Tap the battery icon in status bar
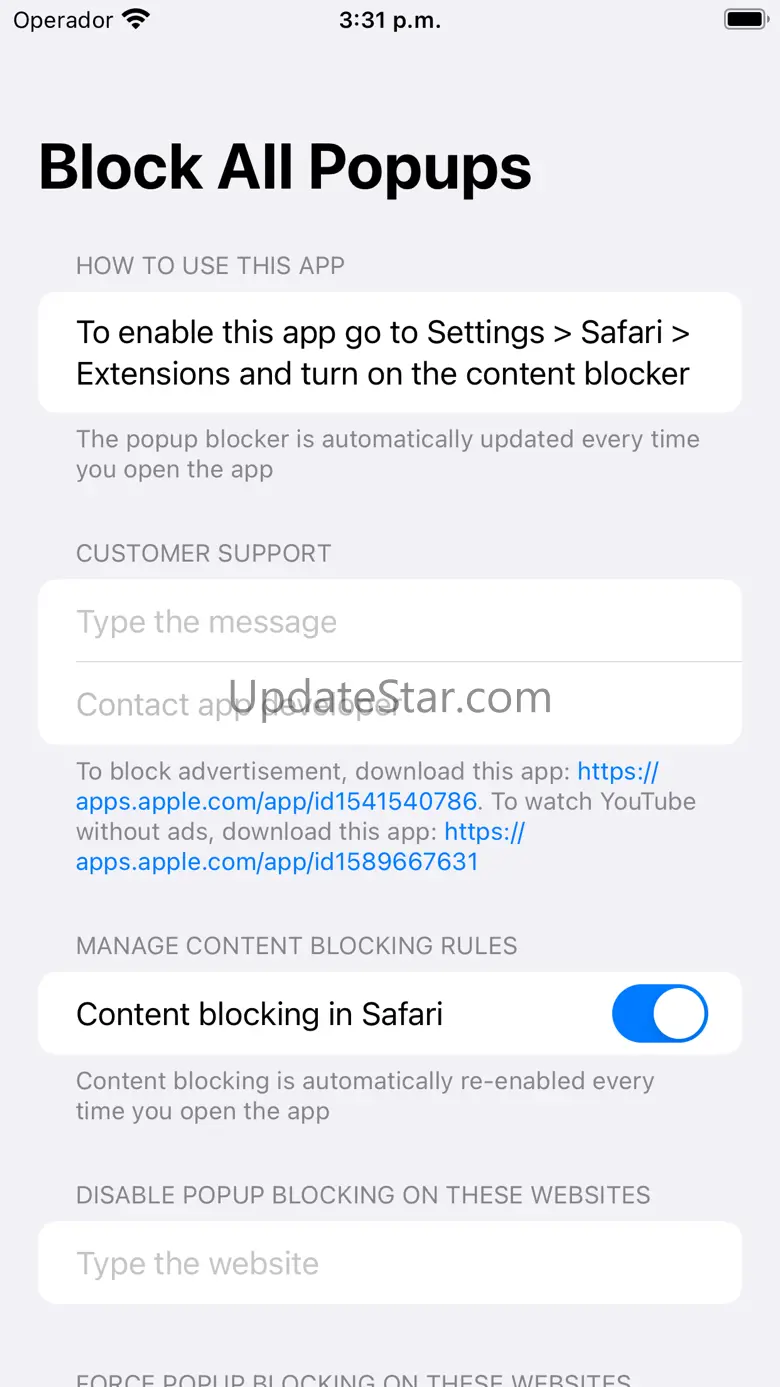The width and height of the screenshot is (780, 1387). coord(745,19)
